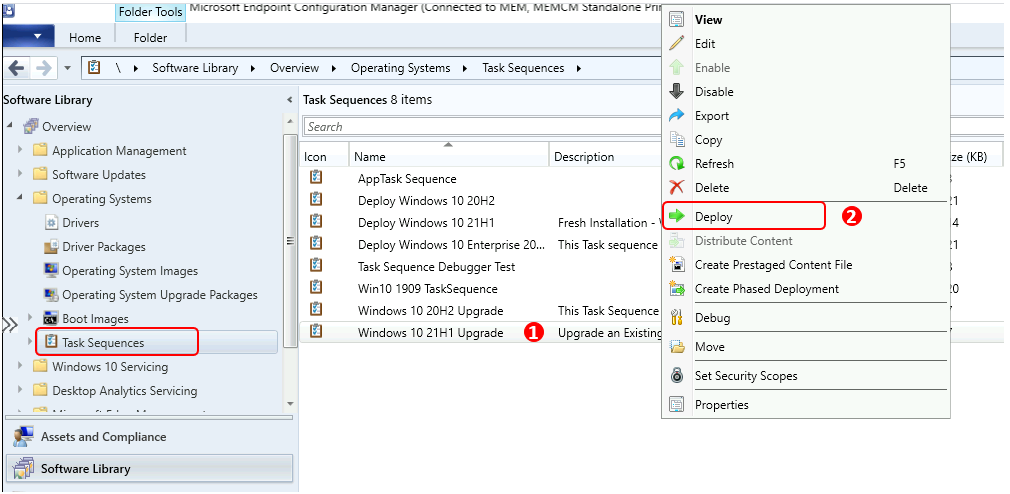1010x494 pixels.
Task: Open the Assets and Compliance workspace
Action: [149, 437]
